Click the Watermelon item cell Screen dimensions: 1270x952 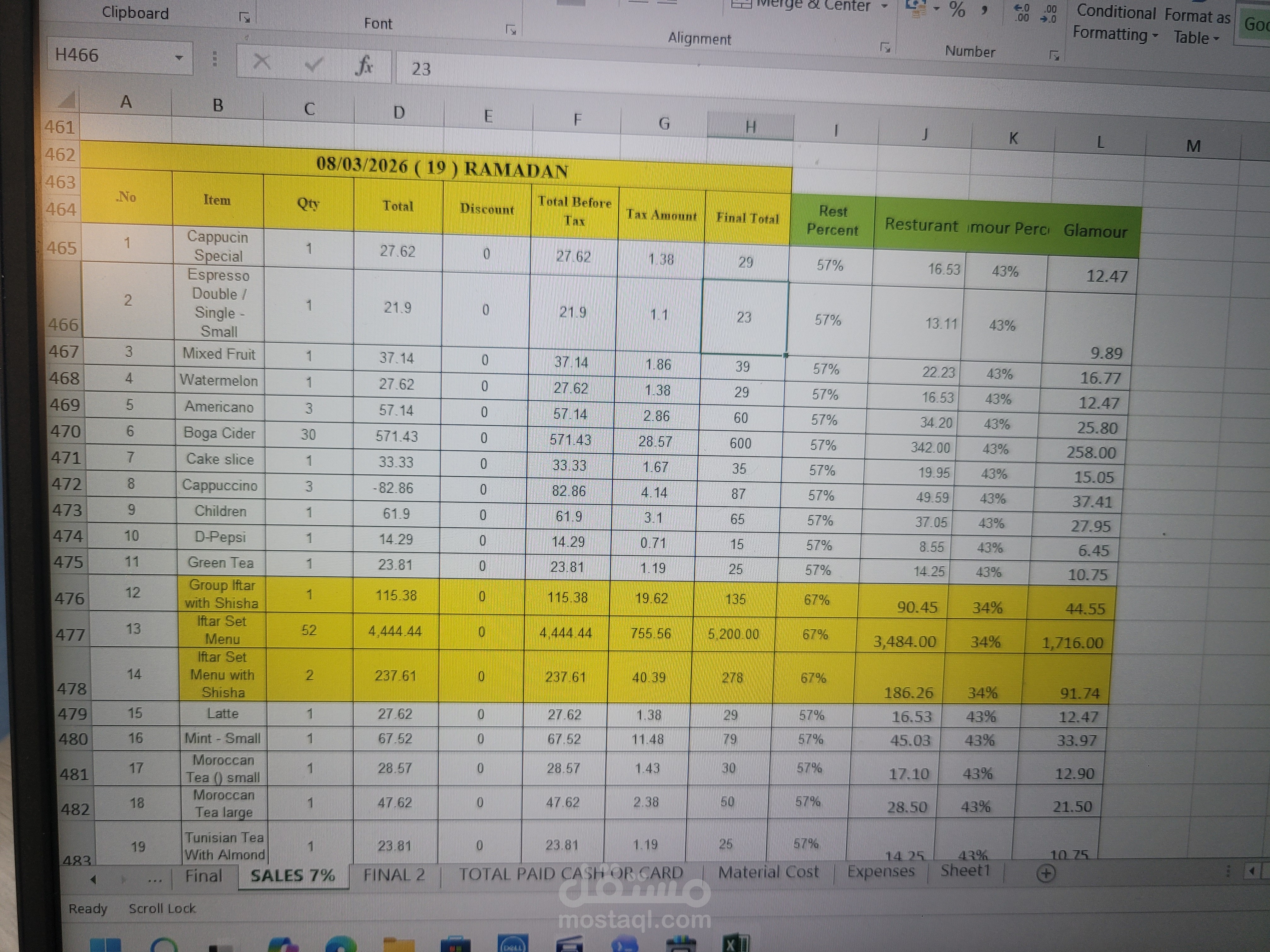point(219,381)
